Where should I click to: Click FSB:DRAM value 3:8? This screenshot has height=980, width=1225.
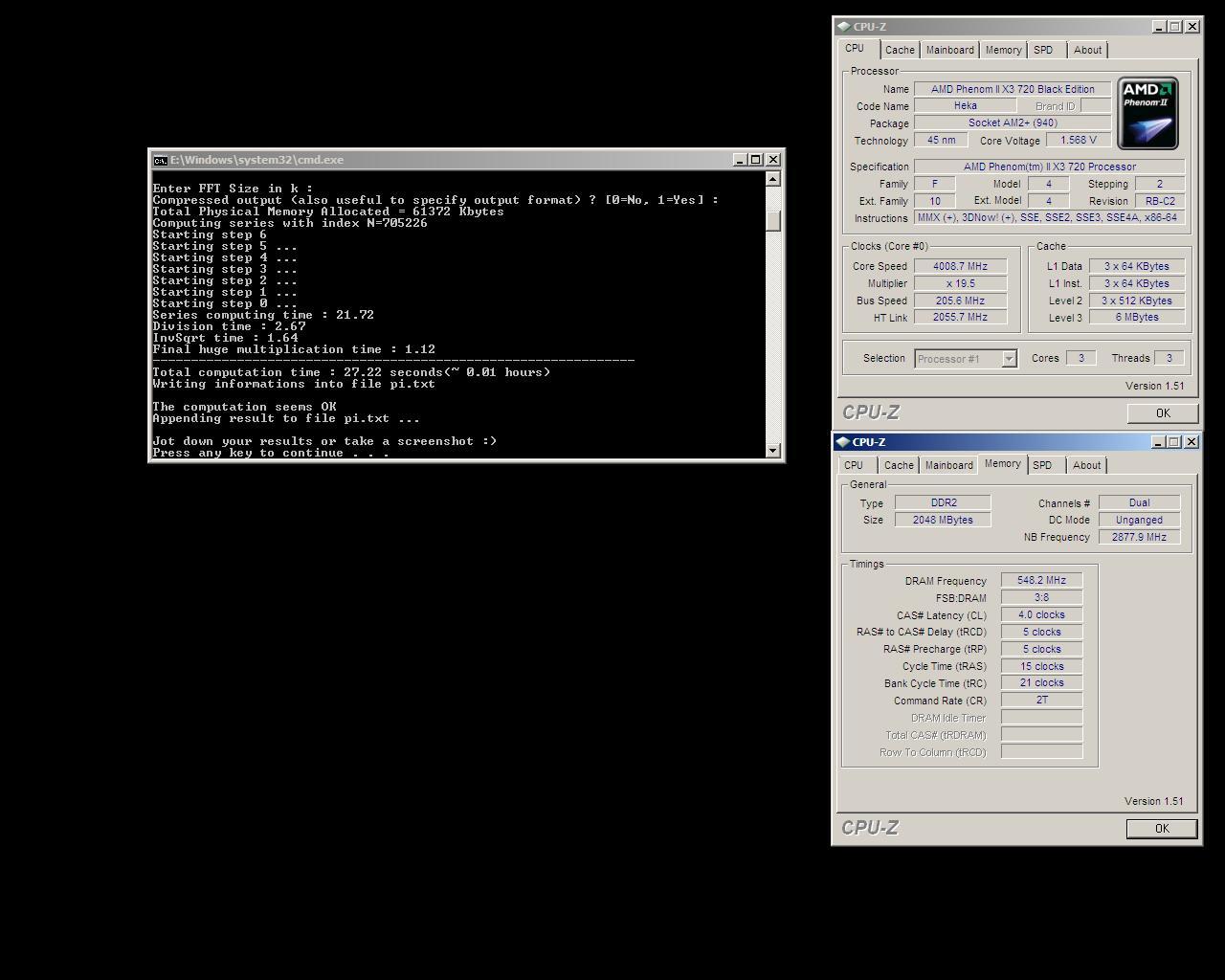[x=1041, y=597]
